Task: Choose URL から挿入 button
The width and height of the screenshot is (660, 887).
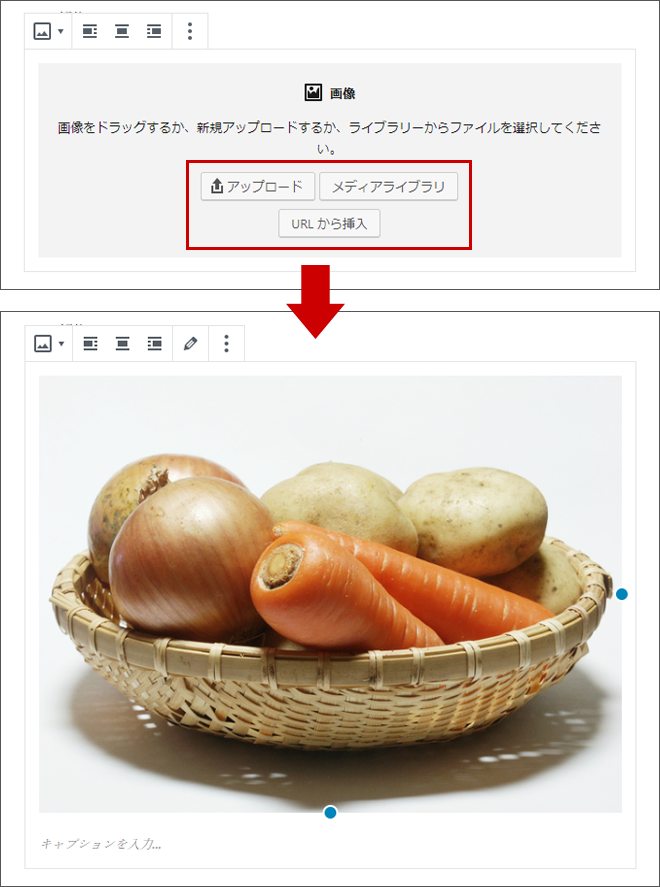Action: pyautogui.click(x=329, y=223)
